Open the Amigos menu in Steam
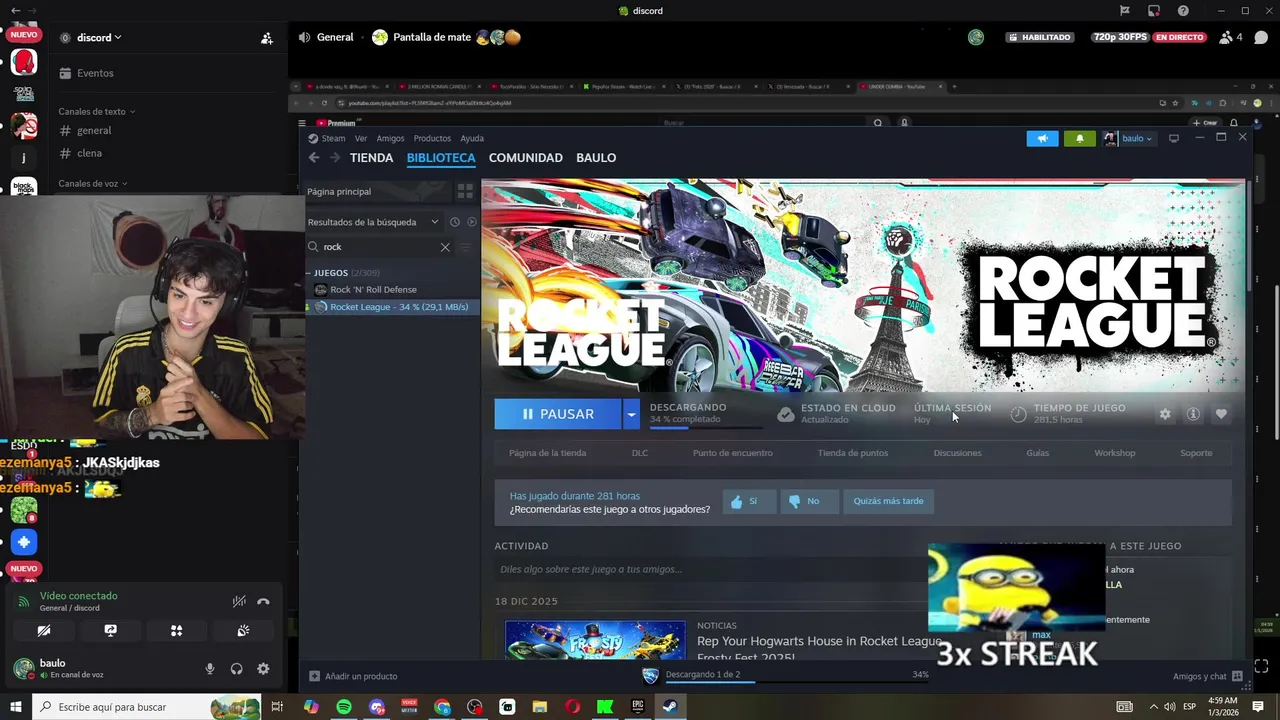Image resolution: width=1280 pixels, height=720 pixels. (390, 139)
